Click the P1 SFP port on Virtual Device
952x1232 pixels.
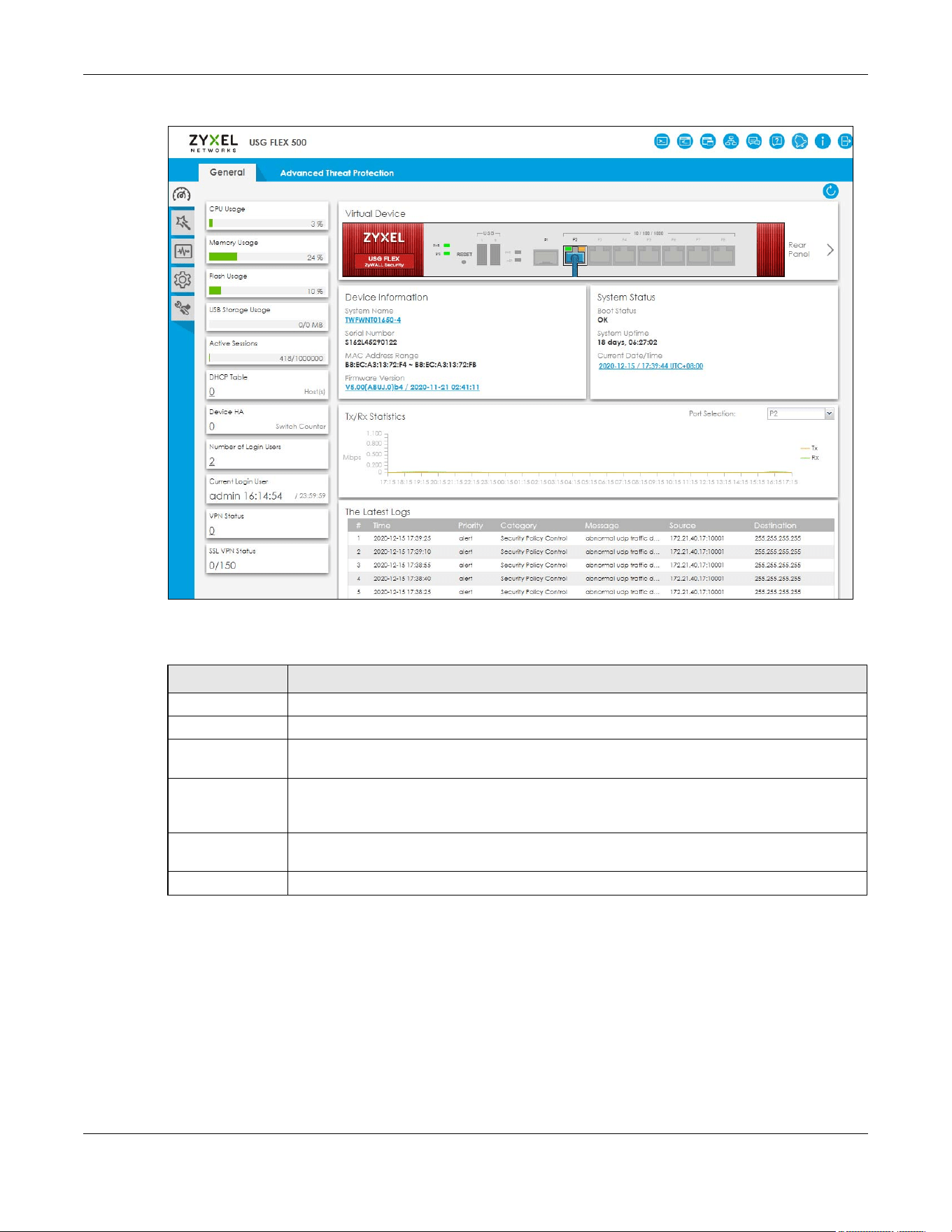click(x=546, y=257)
